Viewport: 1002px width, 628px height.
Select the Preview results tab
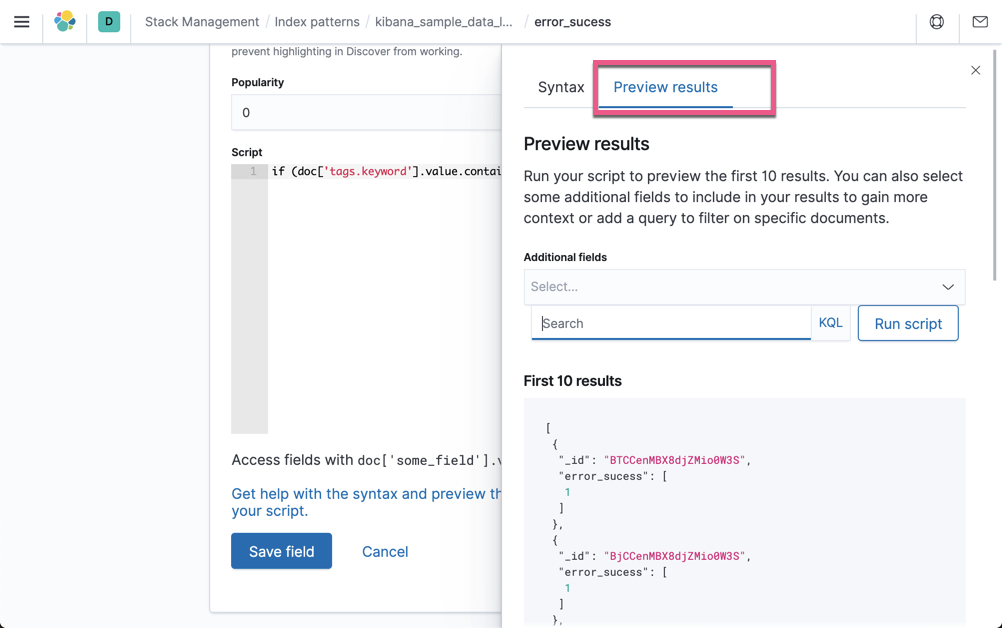[x=665, y=87]
